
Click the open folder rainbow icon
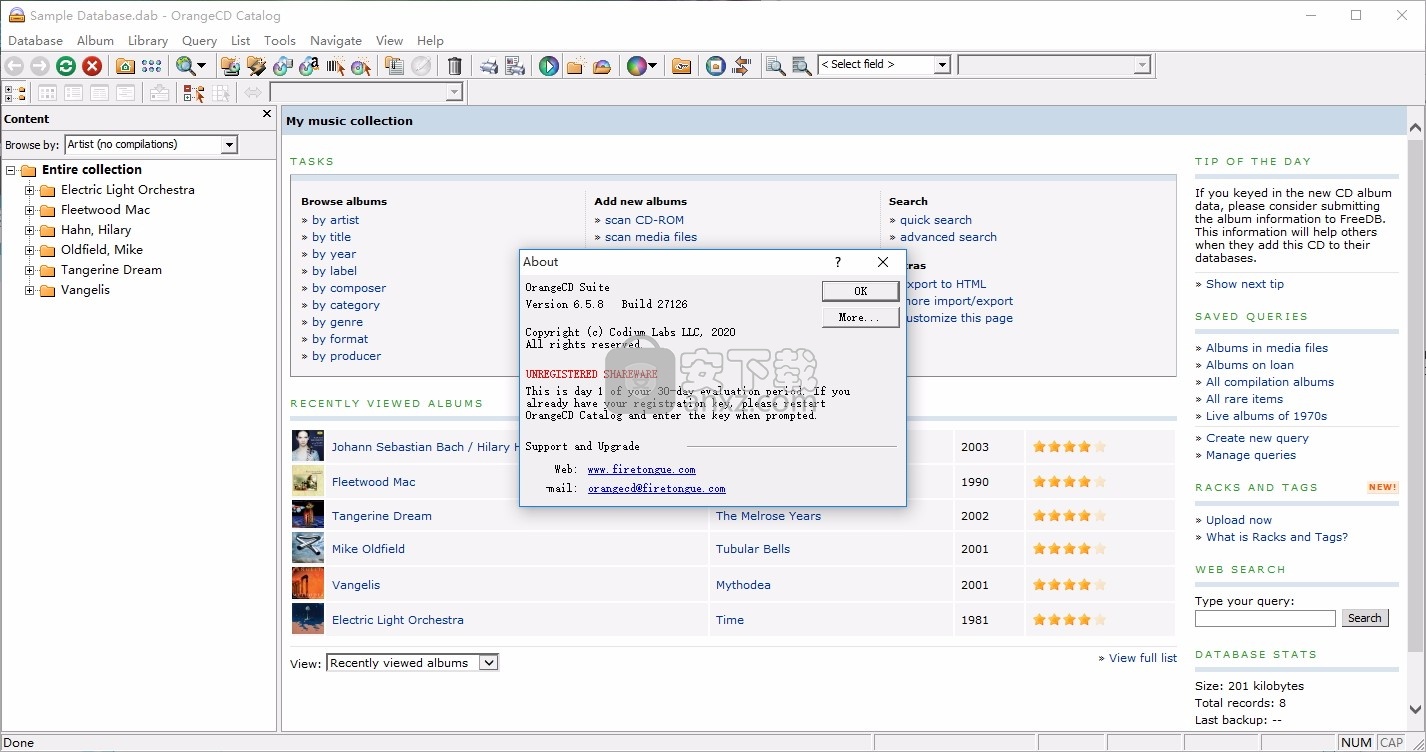pos(602,66)
